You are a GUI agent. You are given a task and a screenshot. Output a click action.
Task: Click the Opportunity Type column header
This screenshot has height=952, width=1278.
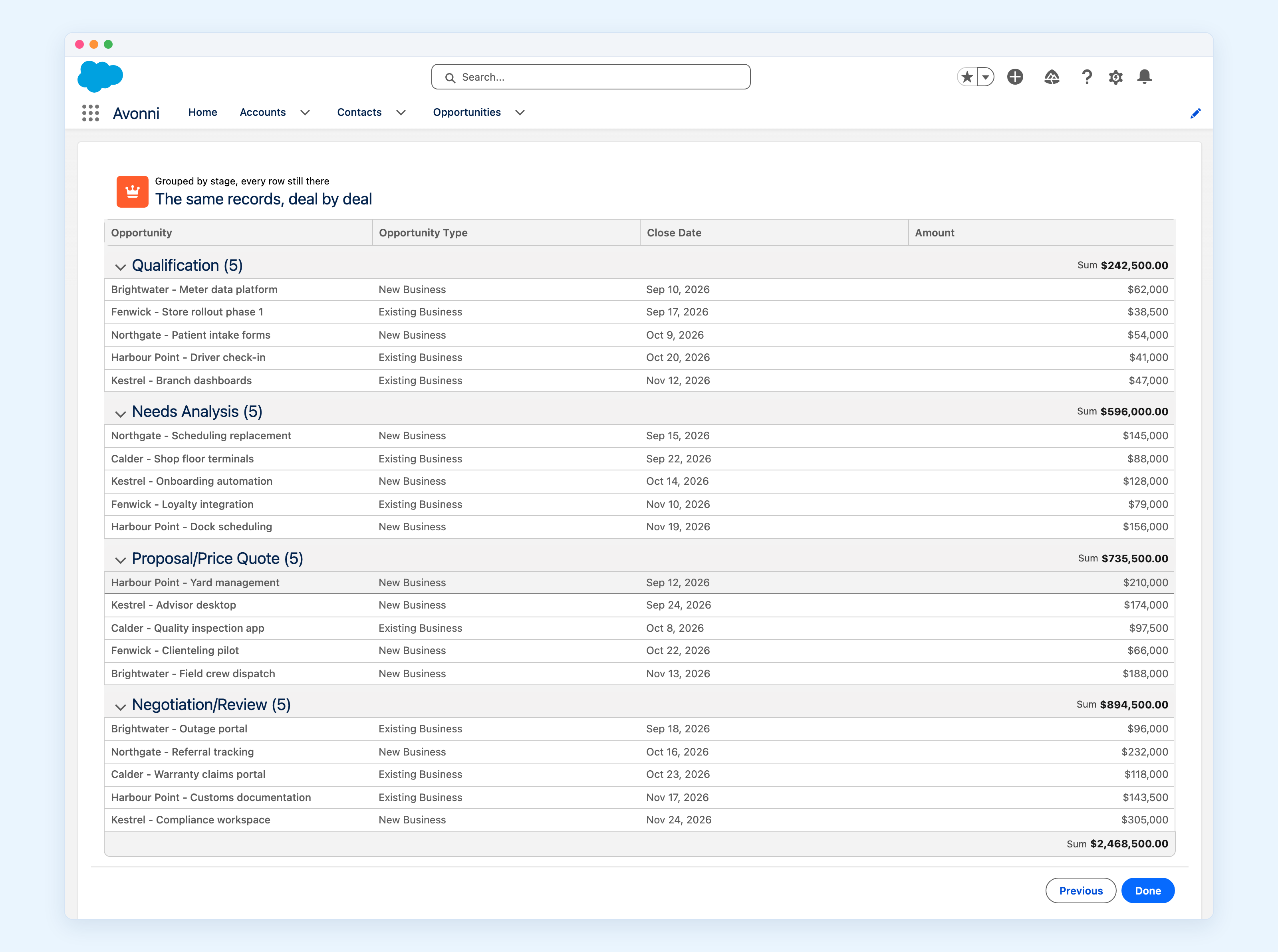coord(506,233)
